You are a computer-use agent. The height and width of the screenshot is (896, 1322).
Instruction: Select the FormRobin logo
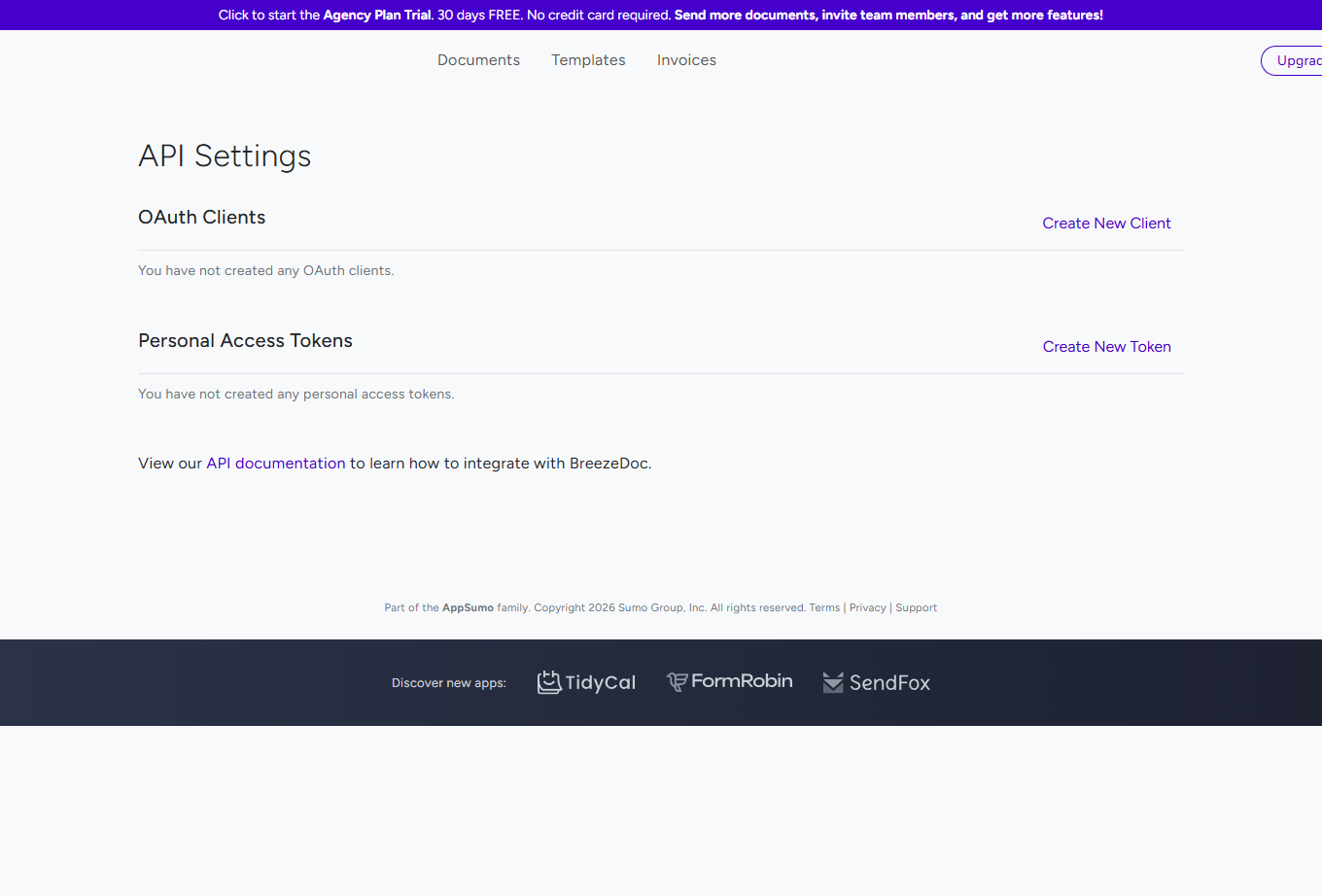click(729, 681)
